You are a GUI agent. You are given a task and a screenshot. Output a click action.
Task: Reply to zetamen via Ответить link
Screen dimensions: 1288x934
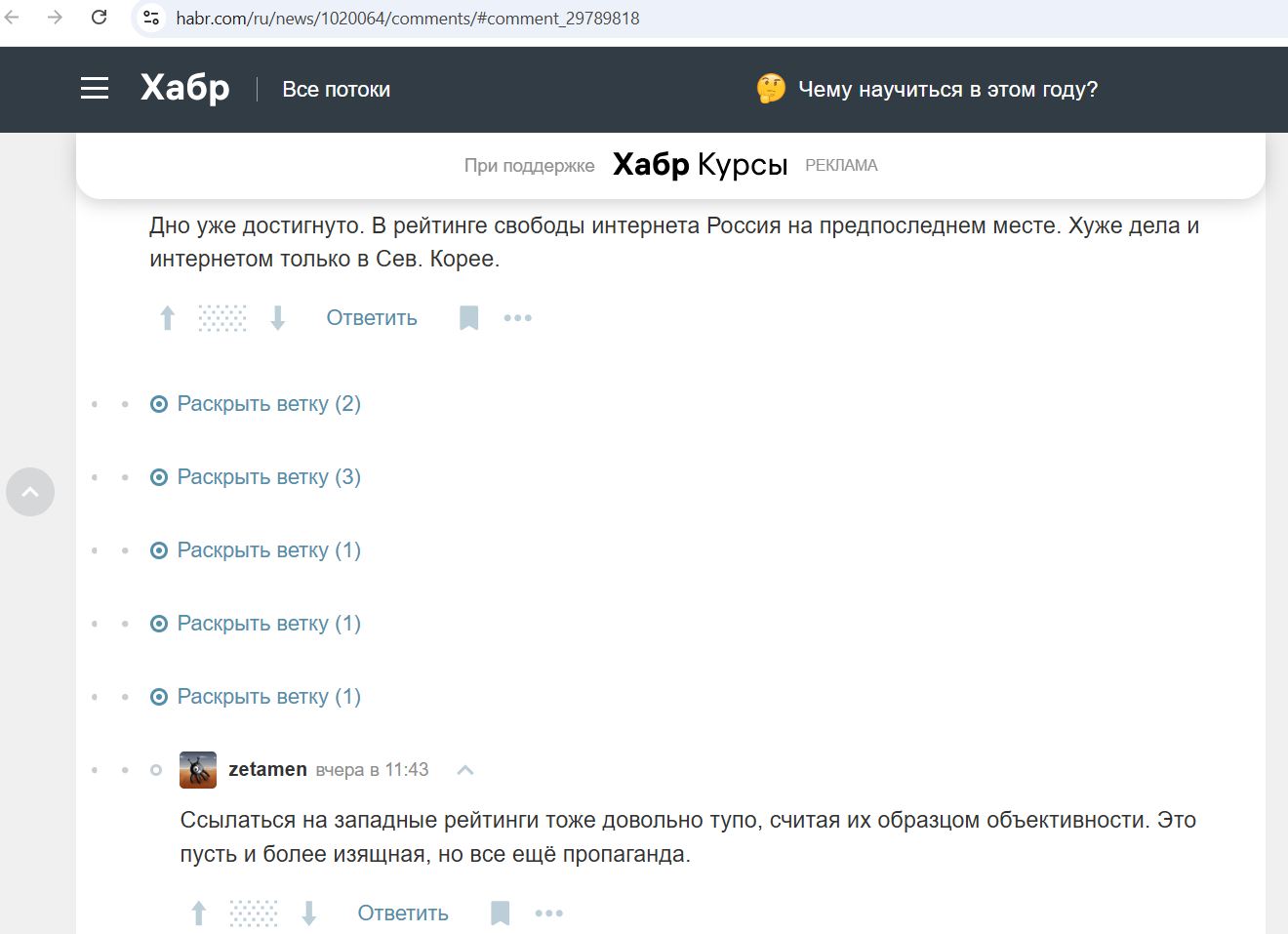pyautogui.click(x=402, y=913)
